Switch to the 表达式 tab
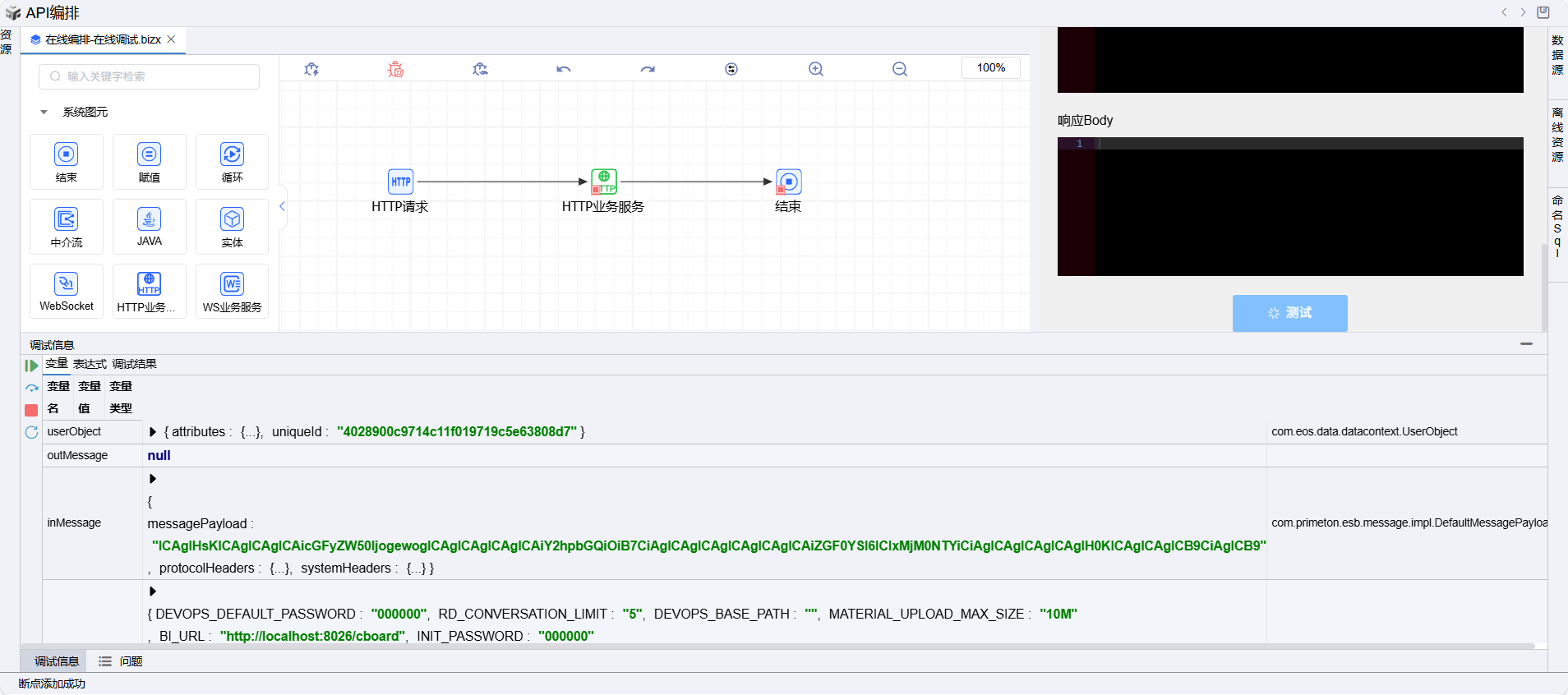The image size is (1568, 695). point(90,364)
